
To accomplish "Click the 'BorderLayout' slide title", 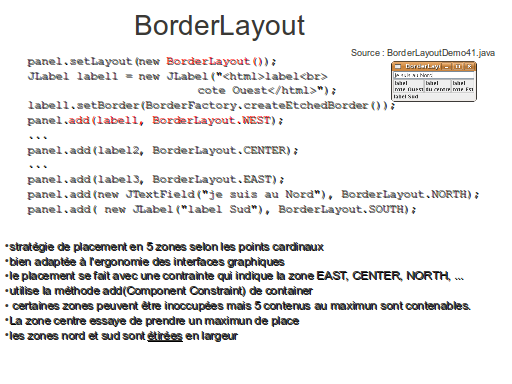I will [x=220, y=26].
